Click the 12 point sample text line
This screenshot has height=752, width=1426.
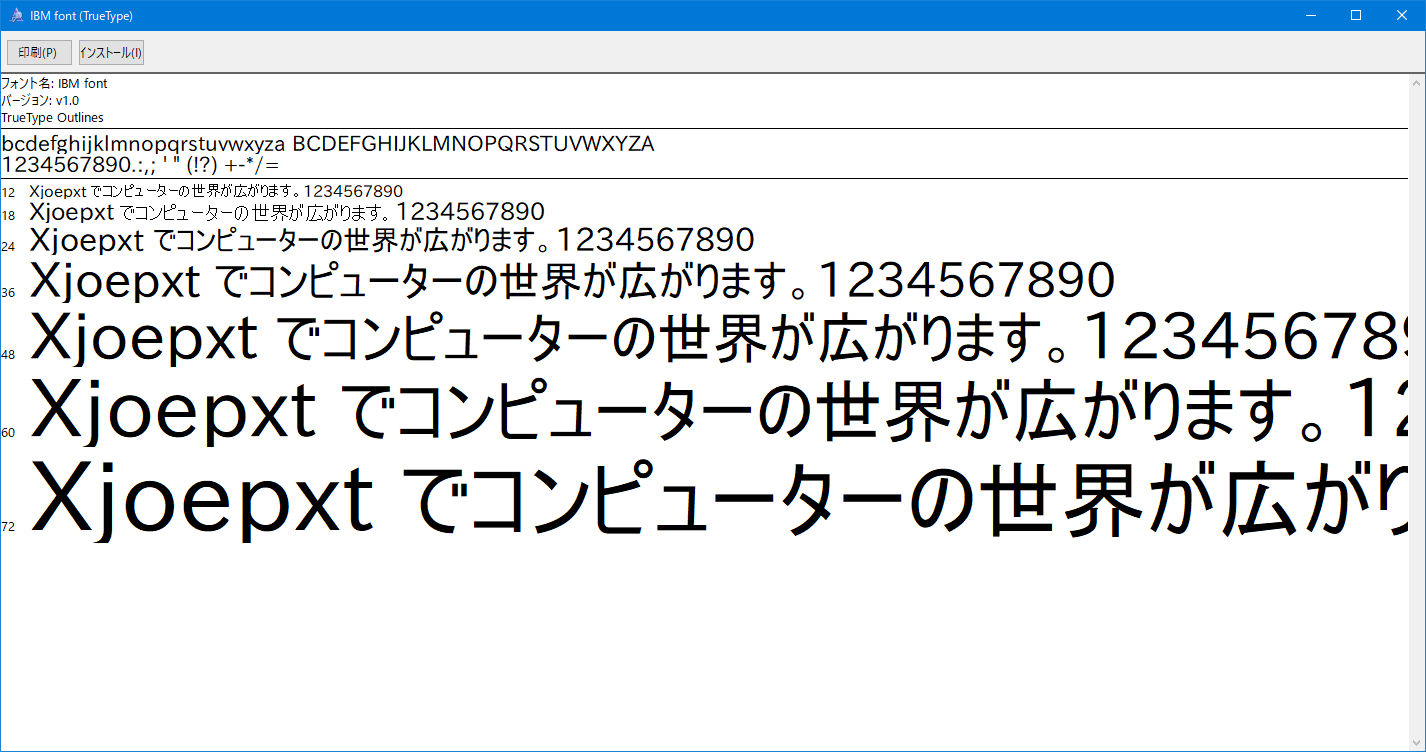(216, 191)
